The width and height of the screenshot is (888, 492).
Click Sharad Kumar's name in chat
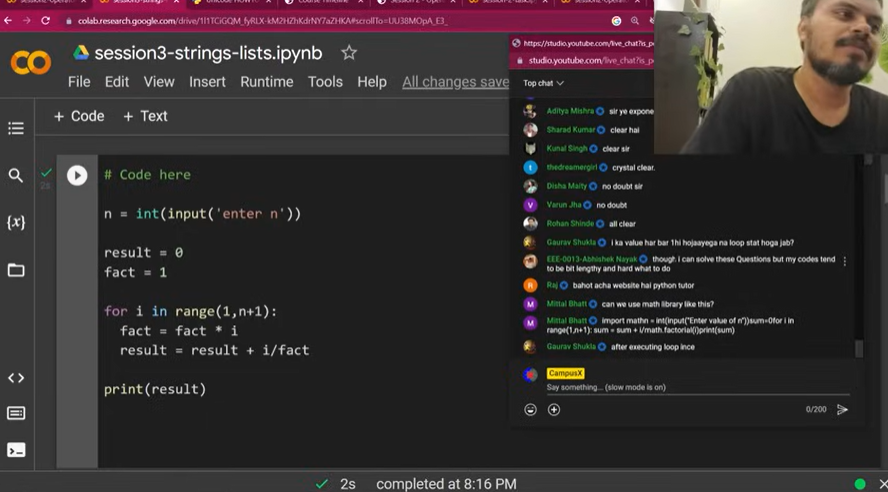click(571, 130)
